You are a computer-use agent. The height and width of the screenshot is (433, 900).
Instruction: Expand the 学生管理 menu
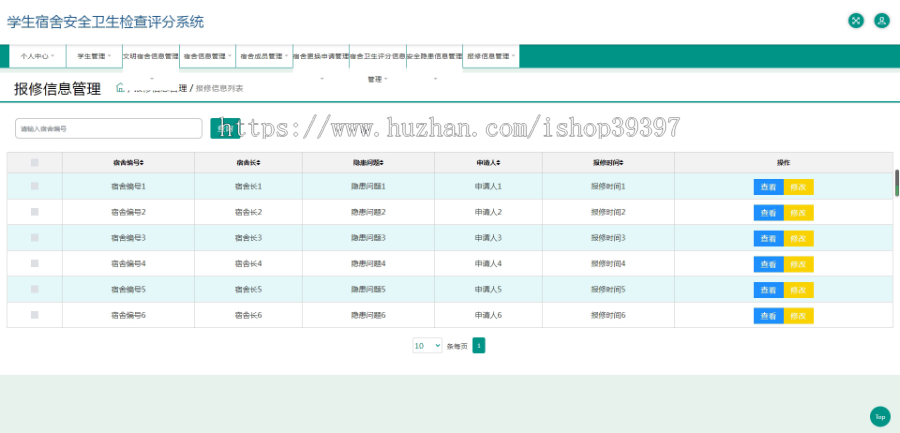pos(94,56)
